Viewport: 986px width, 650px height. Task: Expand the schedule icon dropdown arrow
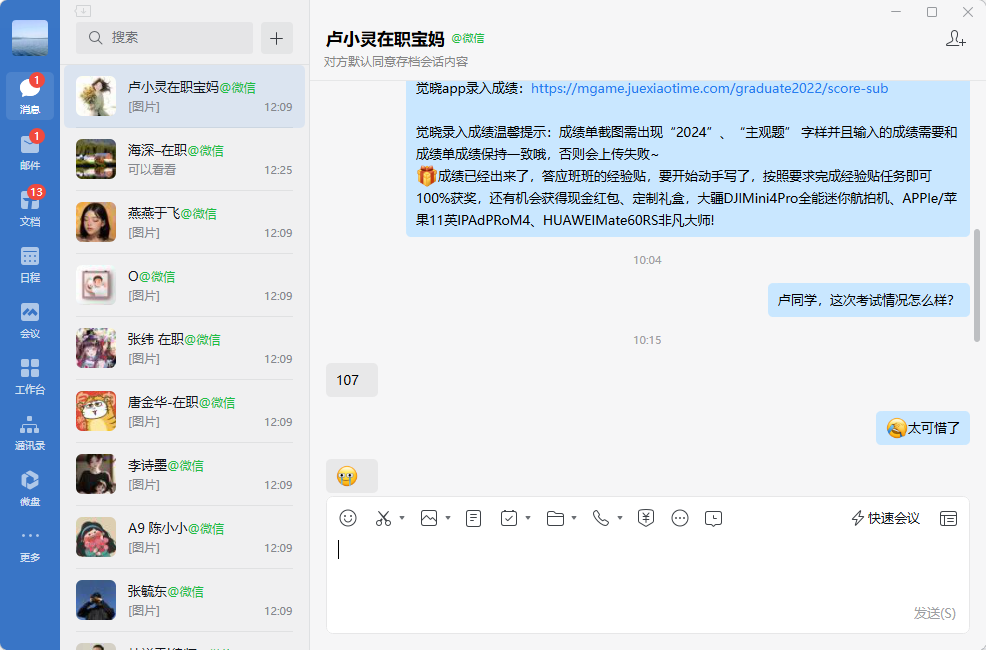pos(528,518)
